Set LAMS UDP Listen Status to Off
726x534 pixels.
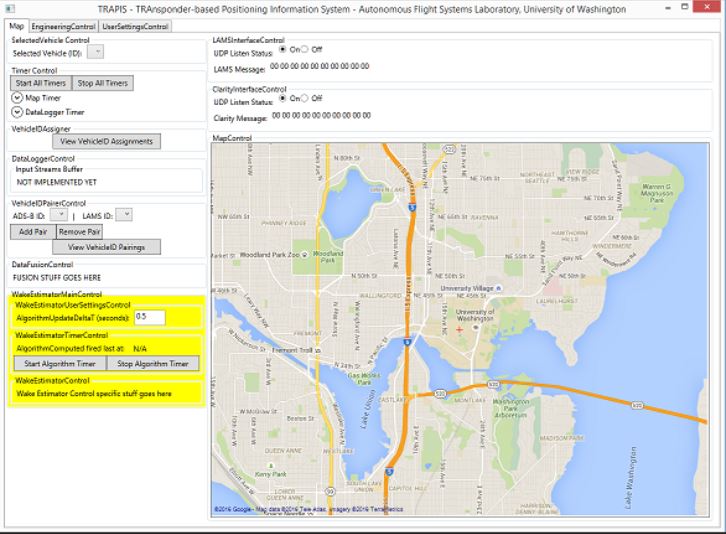[304, 49]
